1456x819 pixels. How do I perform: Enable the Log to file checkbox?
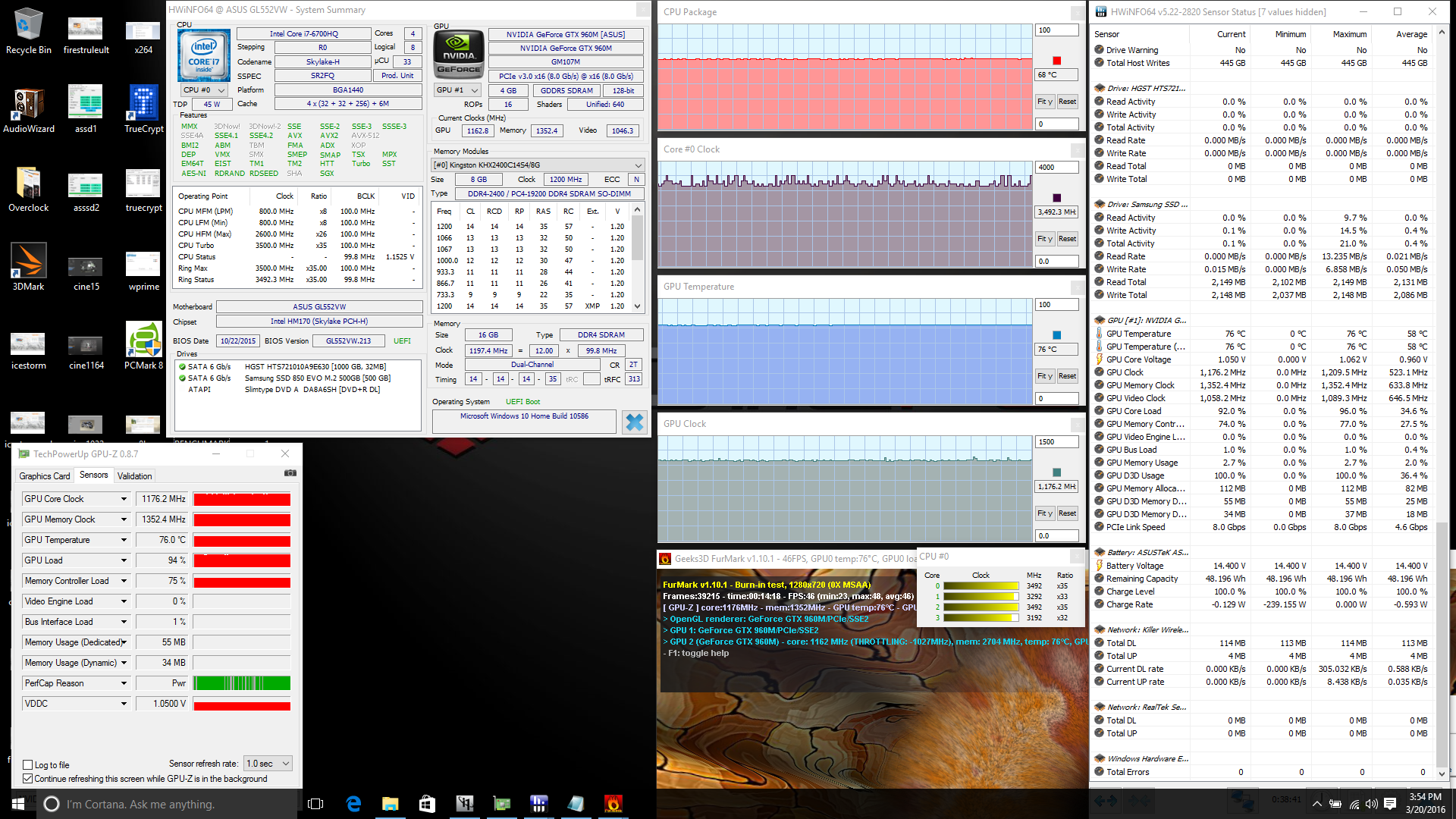point(28,765)
